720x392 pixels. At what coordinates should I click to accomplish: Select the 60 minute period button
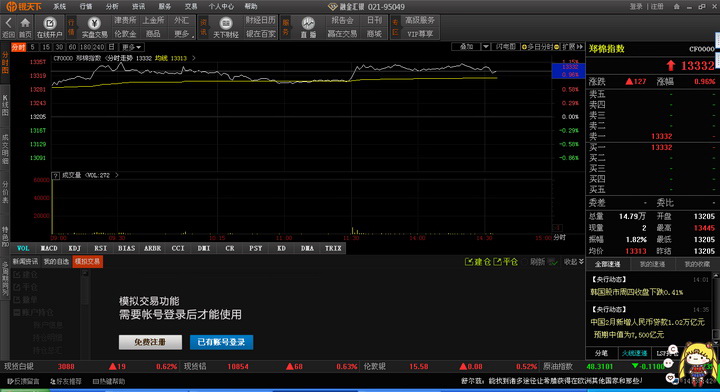click(72, 47)
